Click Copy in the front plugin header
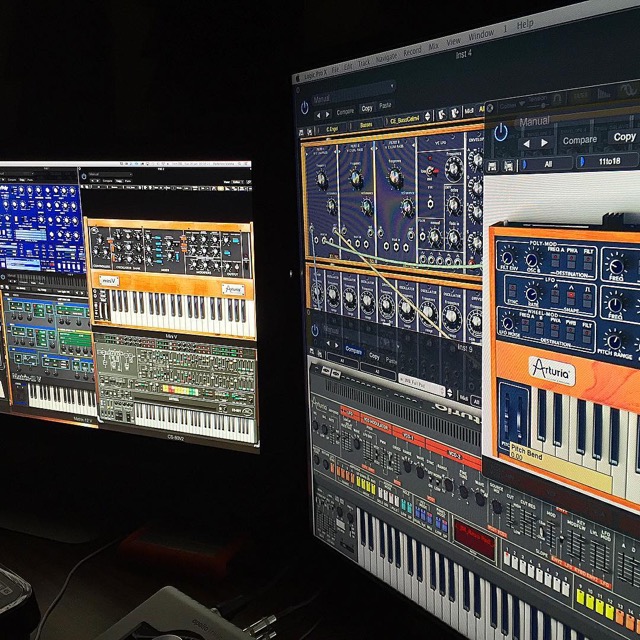Image resolution: width=640 pixels, height=640 pixels. pyautogui.click(x=624, y=136)
